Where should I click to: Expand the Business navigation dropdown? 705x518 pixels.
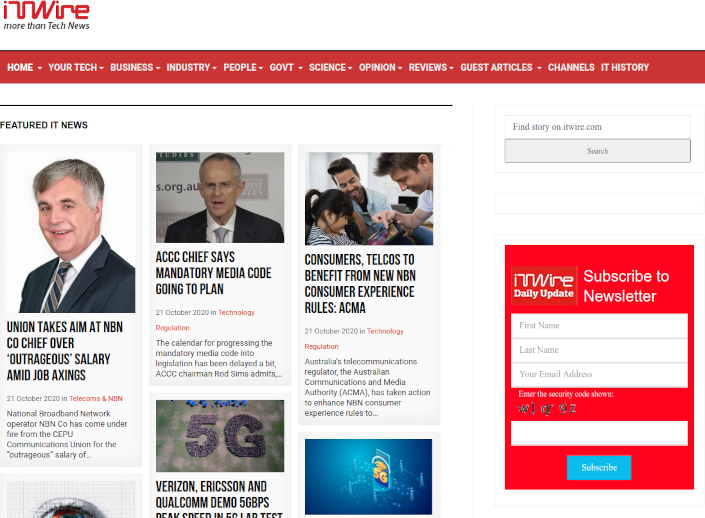[x=135, y=68]
